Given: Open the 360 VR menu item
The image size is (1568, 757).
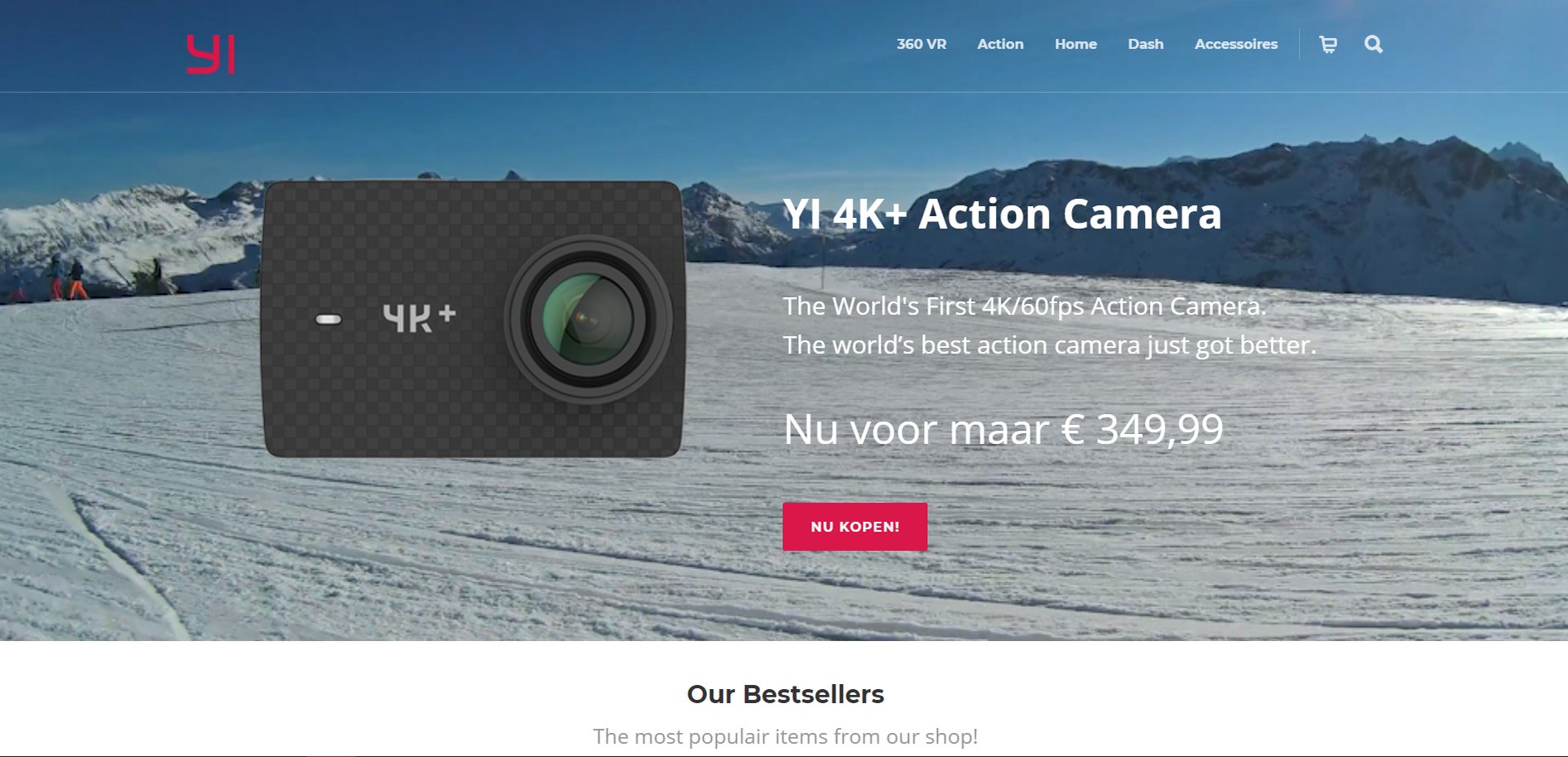Looking at the screenshot, I should pyautogui.click(x=921, y=44).
